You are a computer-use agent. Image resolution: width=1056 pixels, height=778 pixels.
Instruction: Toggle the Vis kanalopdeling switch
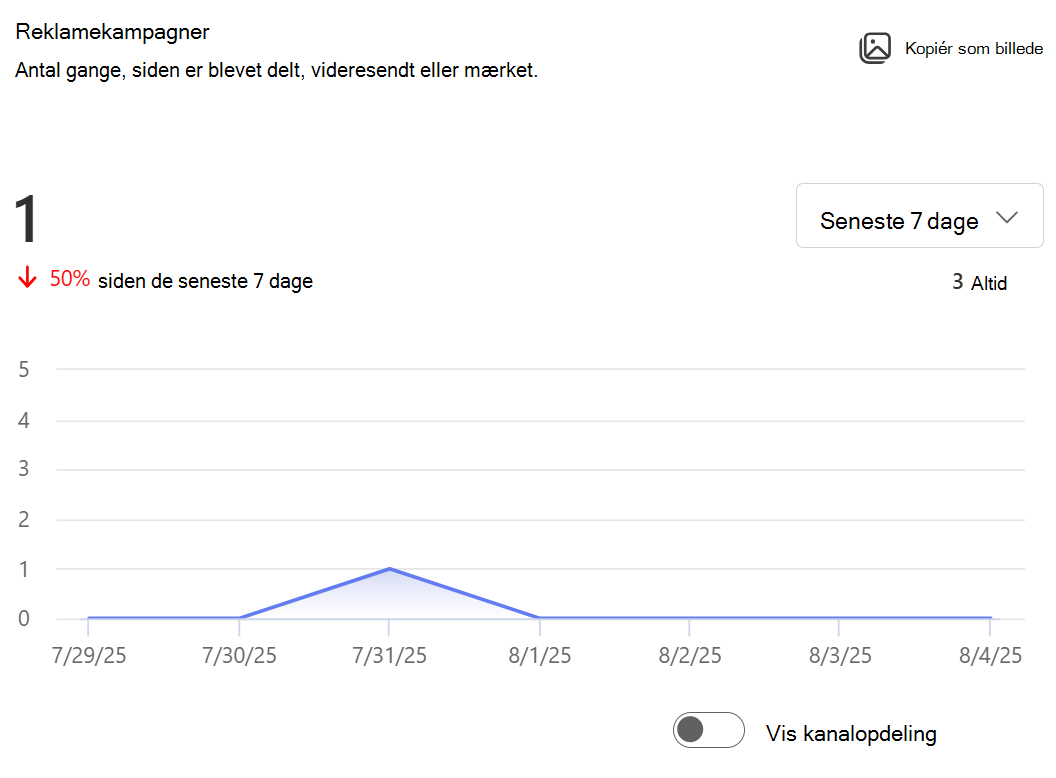[x=708, y=730]
